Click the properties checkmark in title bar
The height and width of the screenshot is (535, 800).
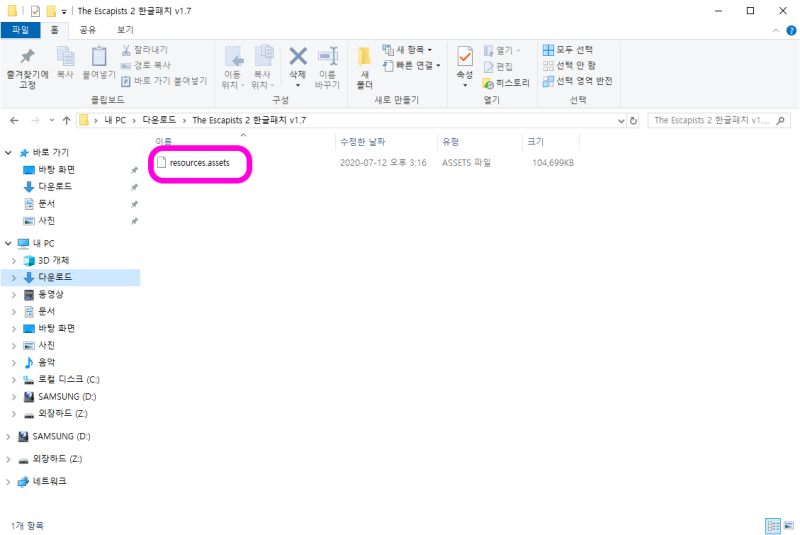[35, 11]
